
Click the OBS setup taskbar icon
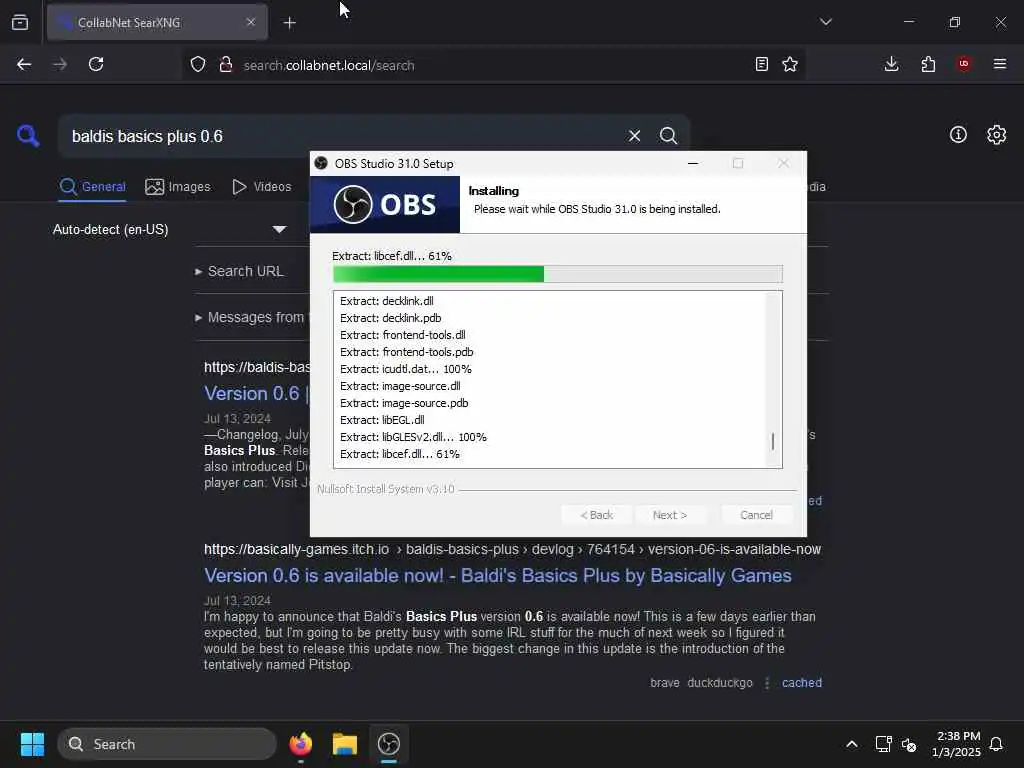coord(389,744)
